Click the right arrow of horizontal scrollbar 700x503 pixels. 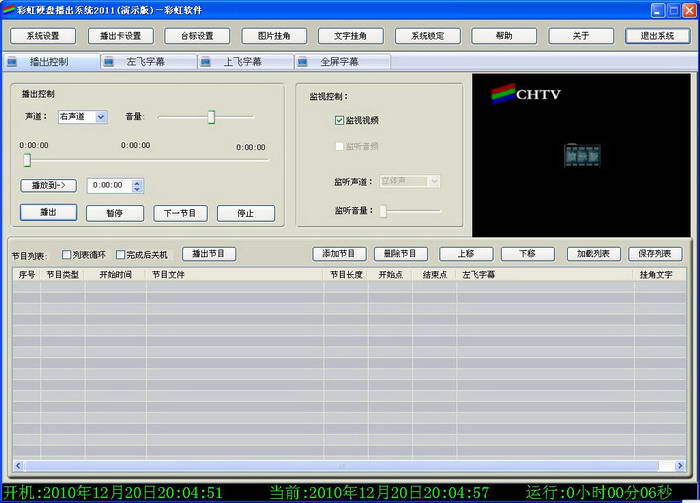point(680,466)
